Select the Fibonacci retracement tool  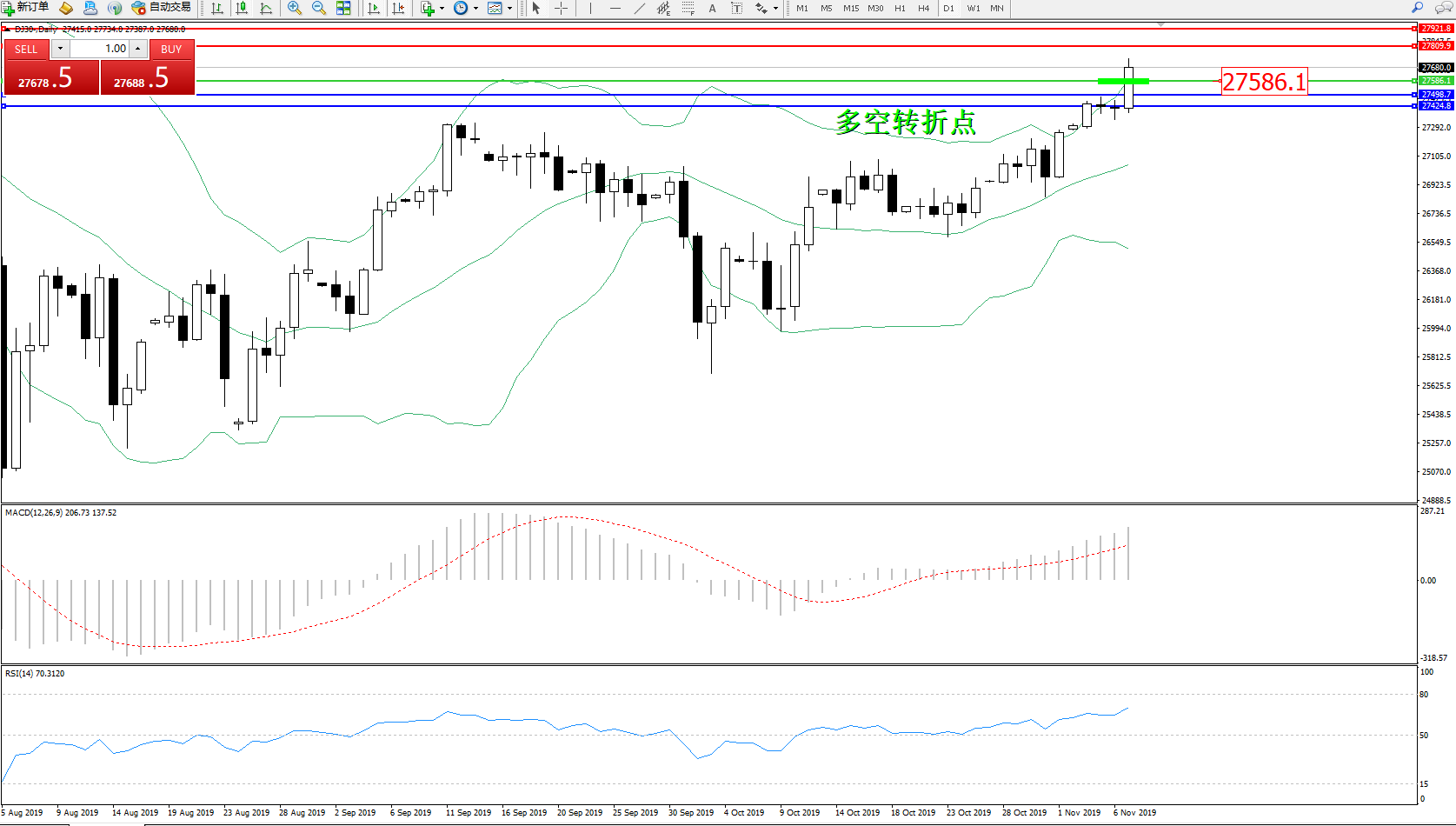688,8
